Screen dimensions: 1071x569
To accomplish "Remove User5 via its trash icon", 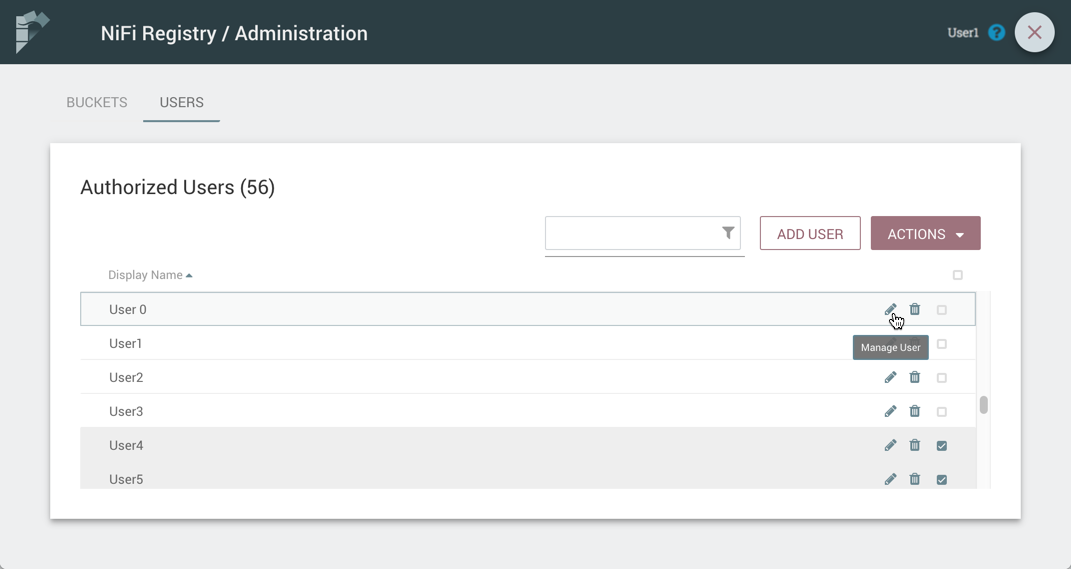I will point(915,480).
